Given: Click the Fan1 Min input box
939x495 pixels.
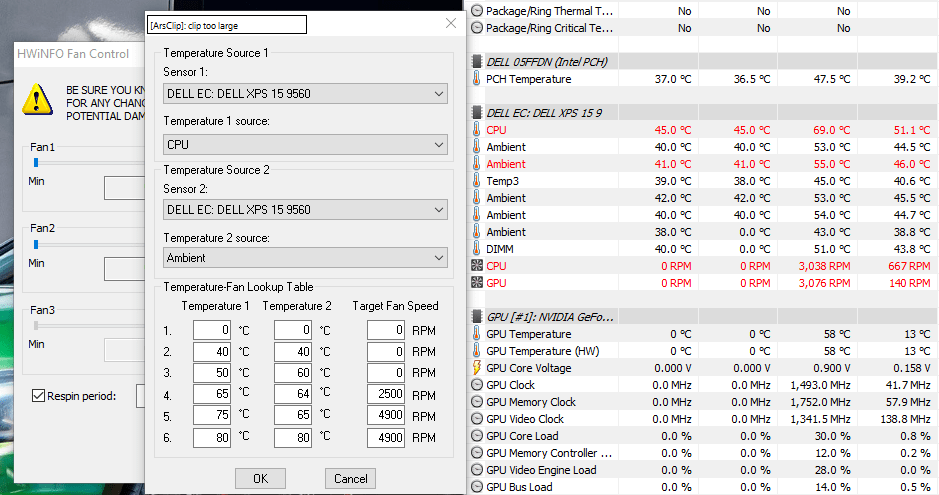Looking at the screenshot, I should point(125,188).
